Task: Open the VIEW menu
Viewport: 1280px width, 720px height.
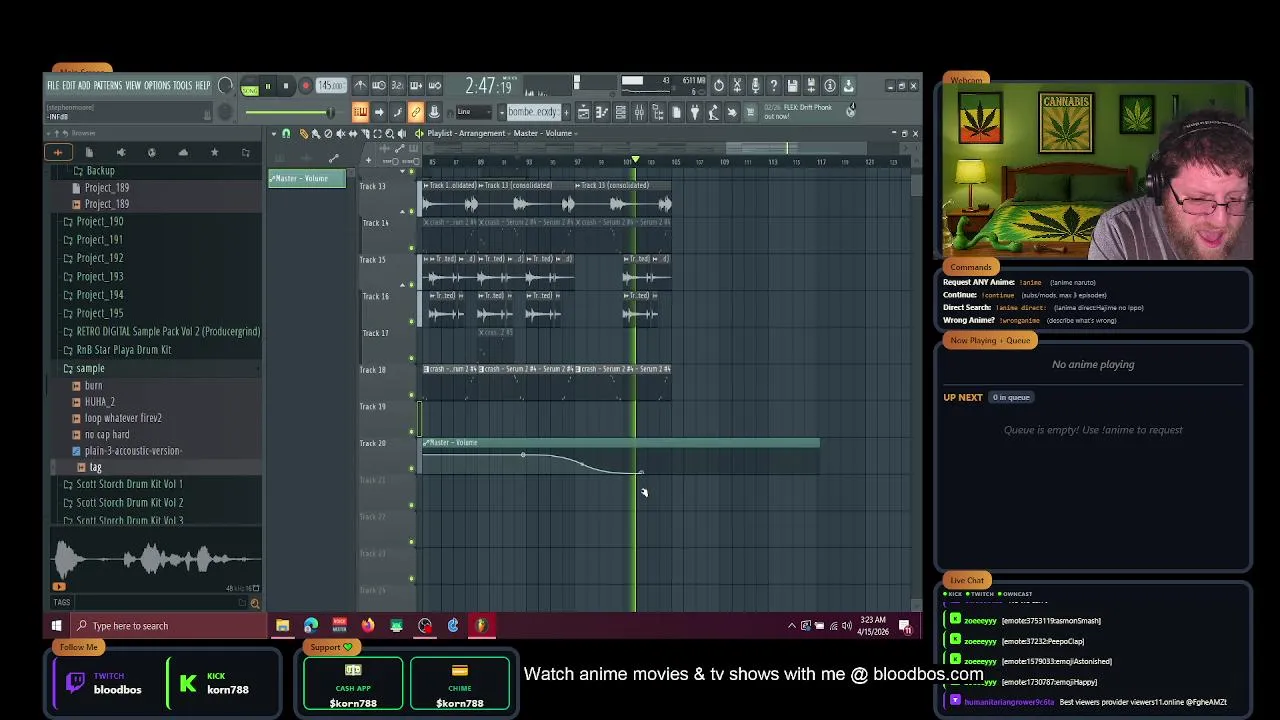Action: 133,85
